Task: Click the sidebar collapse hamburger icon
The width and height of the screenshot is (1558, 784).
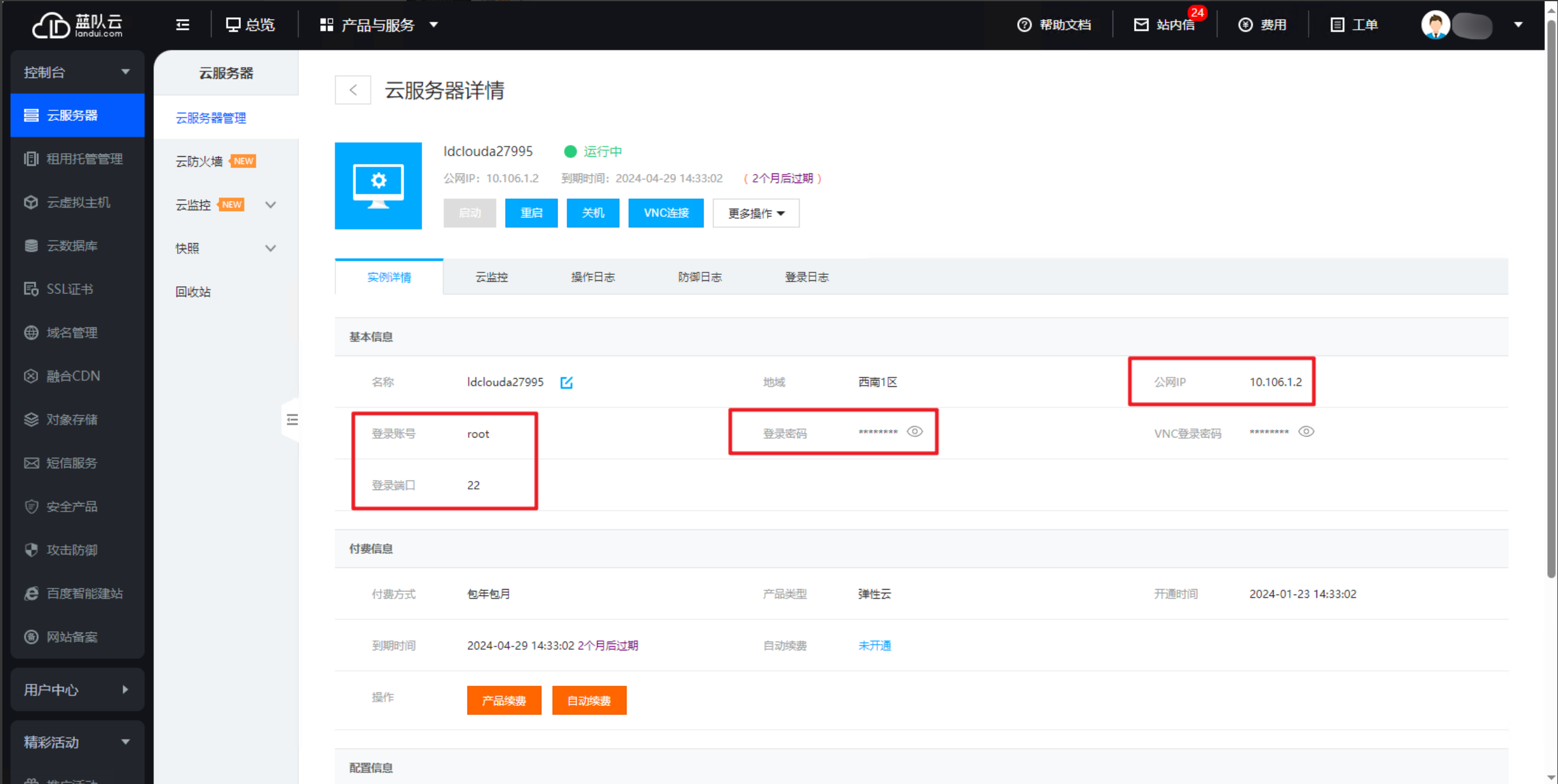Action: point(182,25)
